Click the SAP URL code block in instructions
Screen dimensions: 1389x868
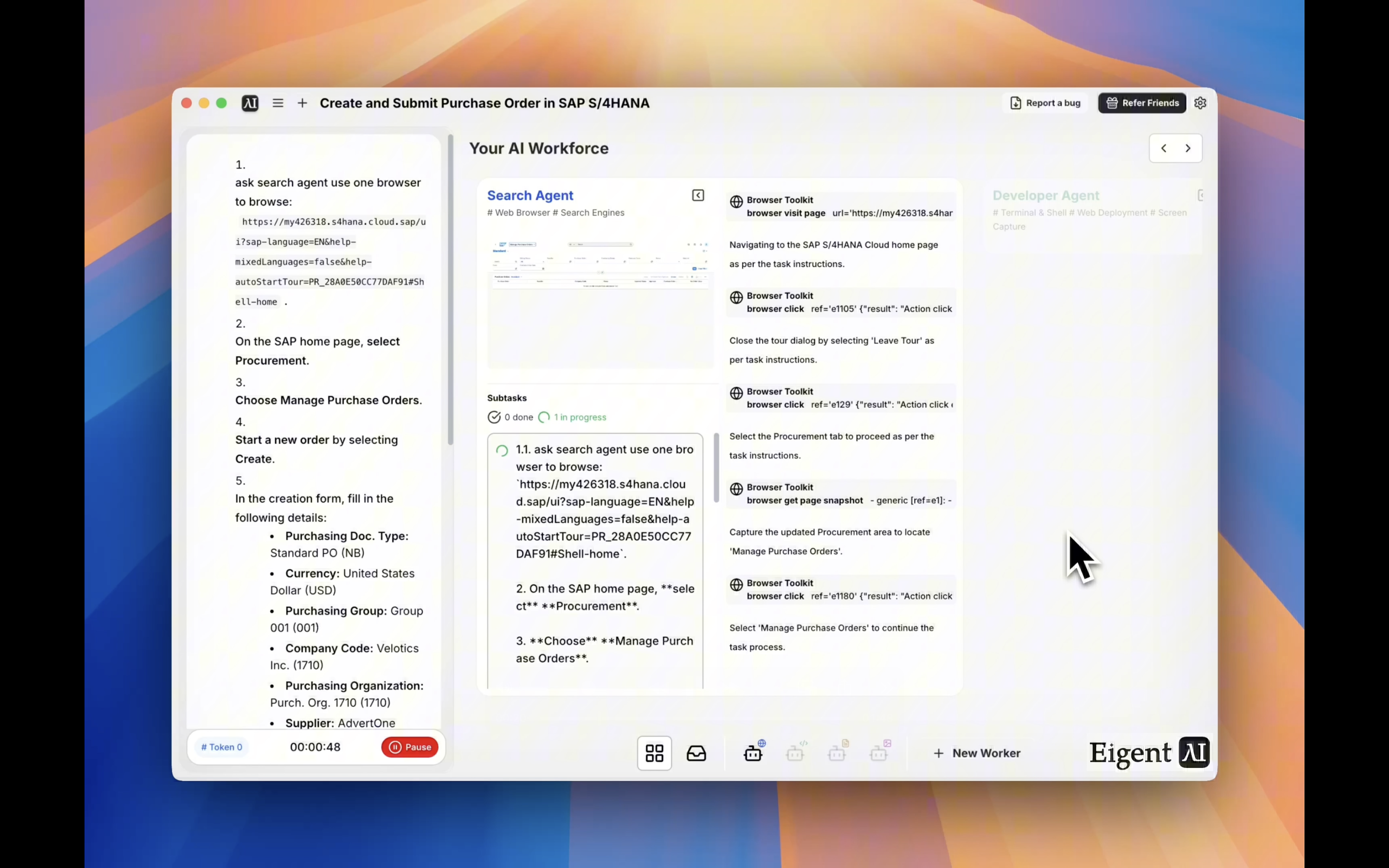(331, 262)
